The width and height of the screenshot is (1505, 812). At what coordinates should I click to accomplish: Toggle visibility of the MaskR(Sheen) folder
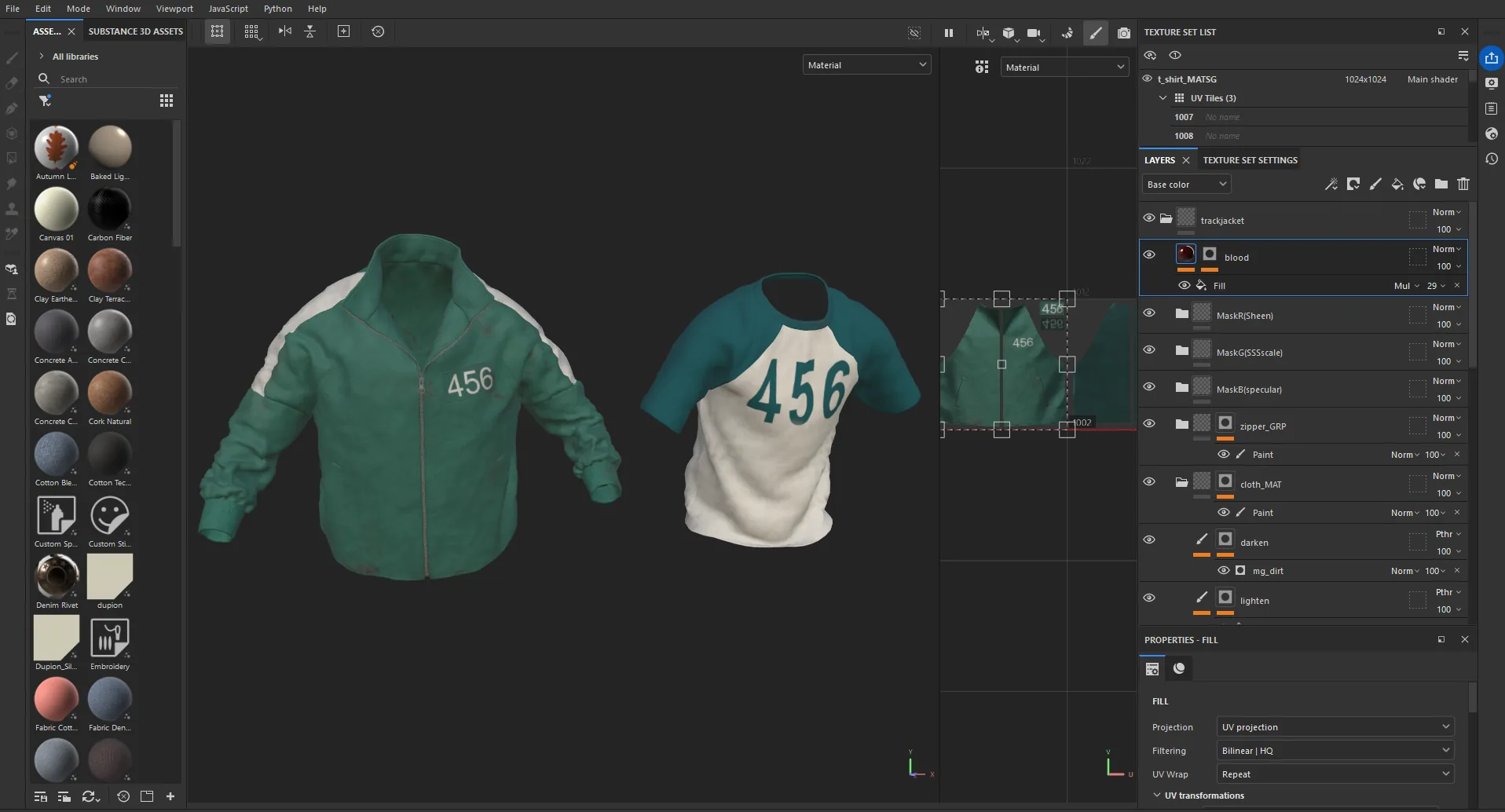pyautogui.click(x=1149, y=313)
